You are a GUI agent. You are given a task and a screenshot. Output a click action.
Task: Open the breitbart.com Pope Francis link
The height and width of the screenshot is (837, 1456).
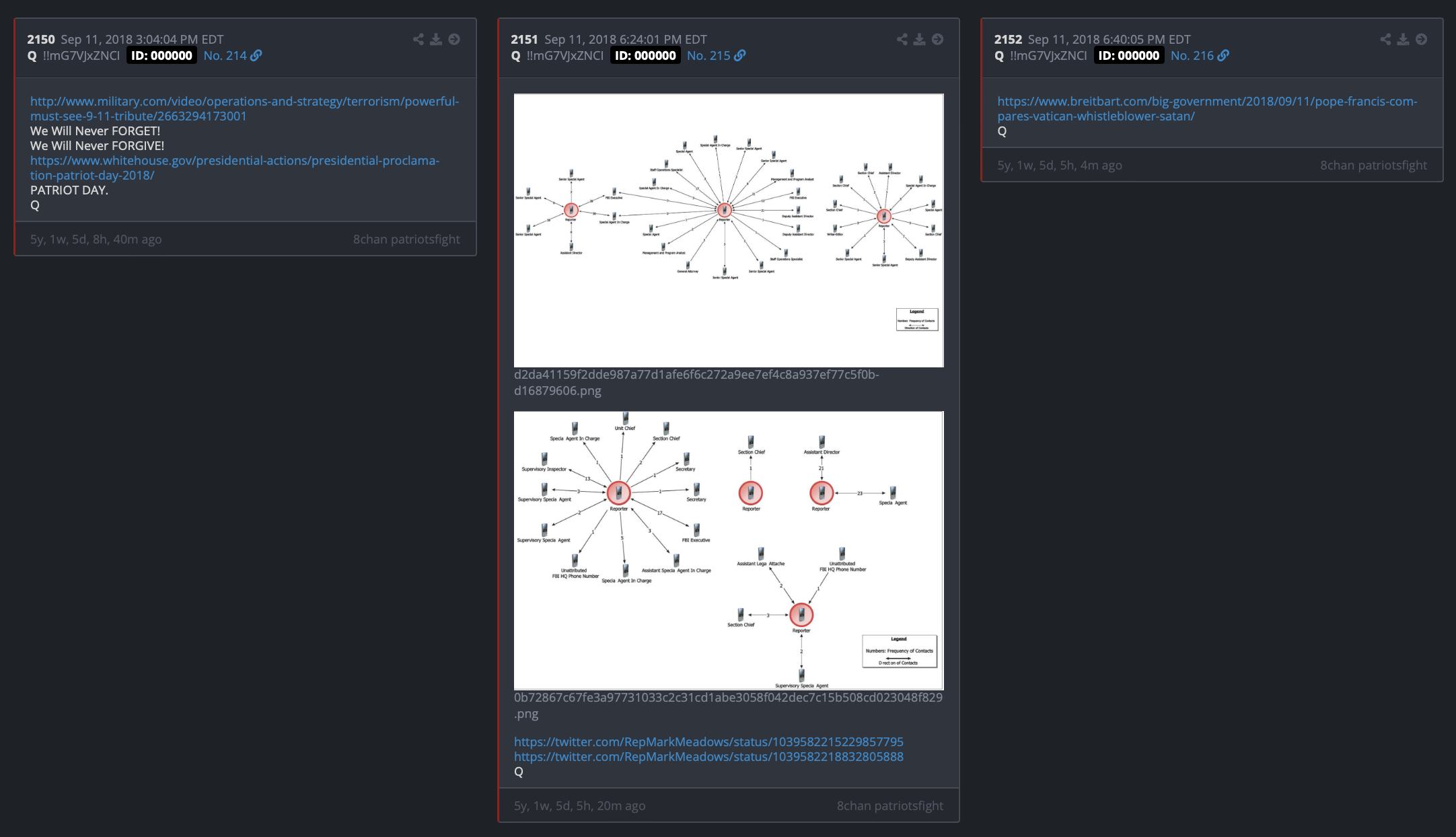(x=1207, y=108)
